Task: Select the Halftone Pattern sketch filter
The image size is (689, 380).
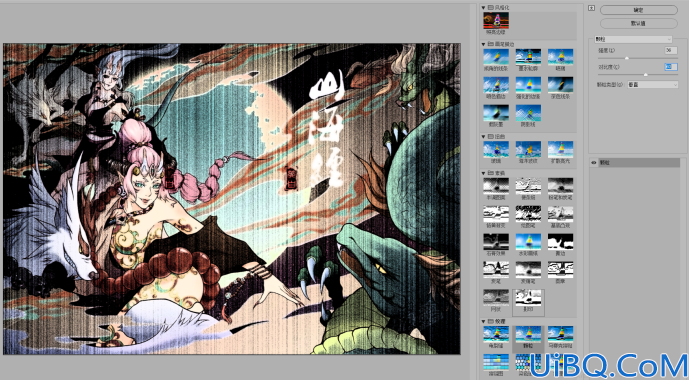Action: point(496,186)
